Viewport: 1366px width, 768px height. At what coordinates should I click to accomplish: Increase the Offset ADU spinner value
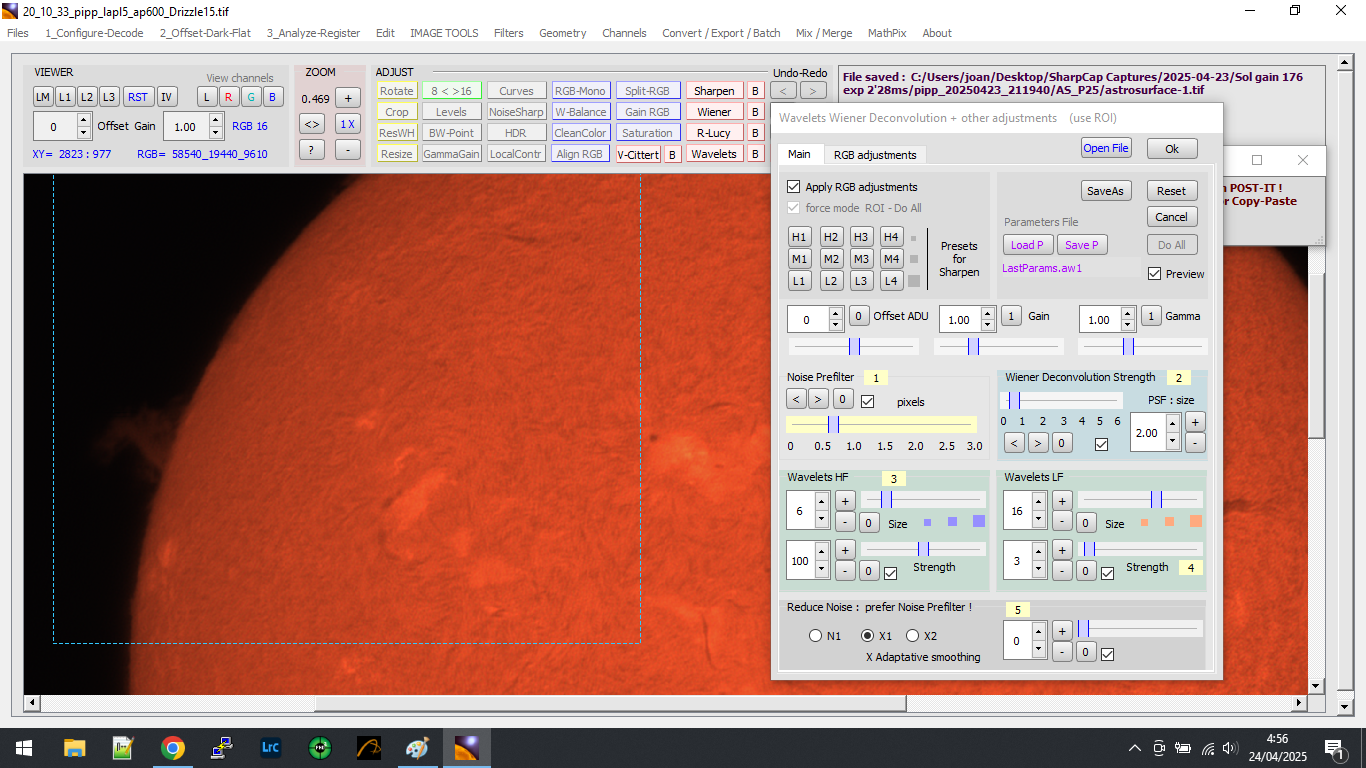click(x=837, y=314)
